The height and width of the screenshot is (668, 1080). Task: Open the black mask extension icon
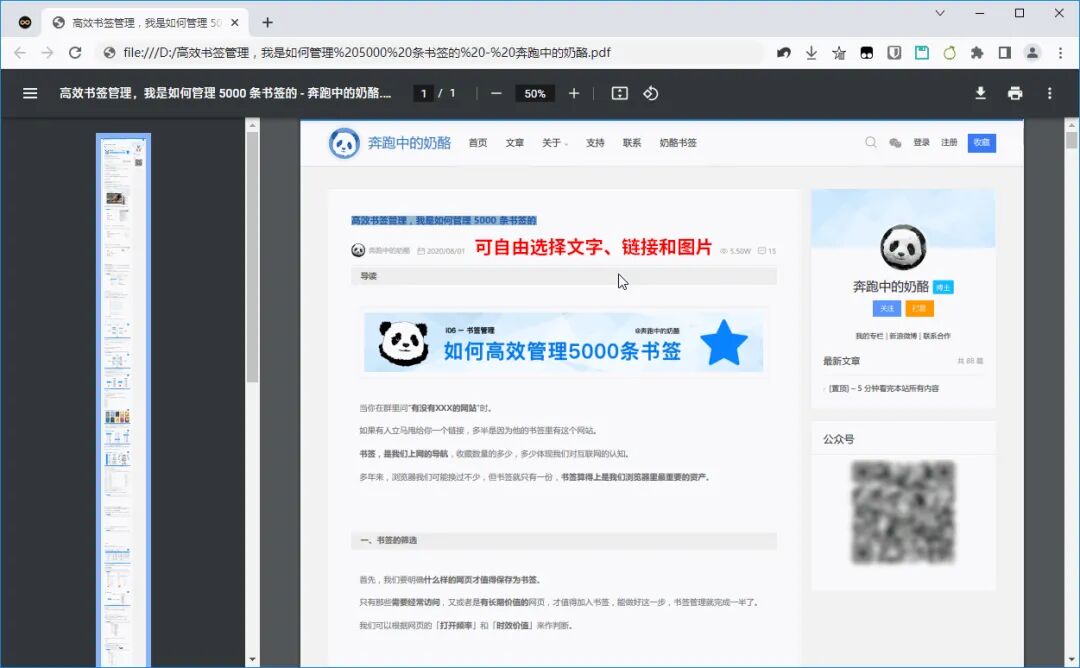click(866, 53)
